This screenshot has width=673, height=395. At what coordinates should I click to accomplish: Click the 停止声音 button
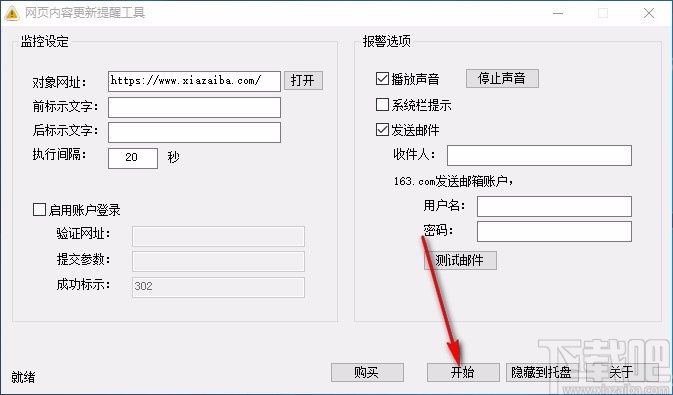[502, 78]
